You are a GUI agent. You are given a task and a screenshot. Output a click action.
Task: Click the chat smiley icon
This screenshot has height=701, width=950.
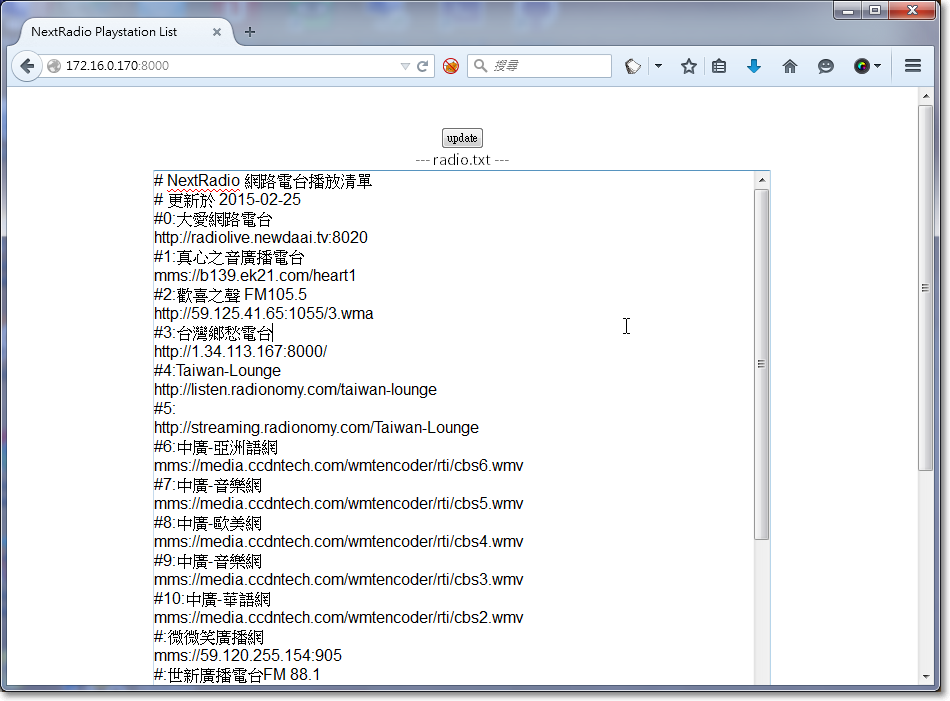[x=825, y=66]
